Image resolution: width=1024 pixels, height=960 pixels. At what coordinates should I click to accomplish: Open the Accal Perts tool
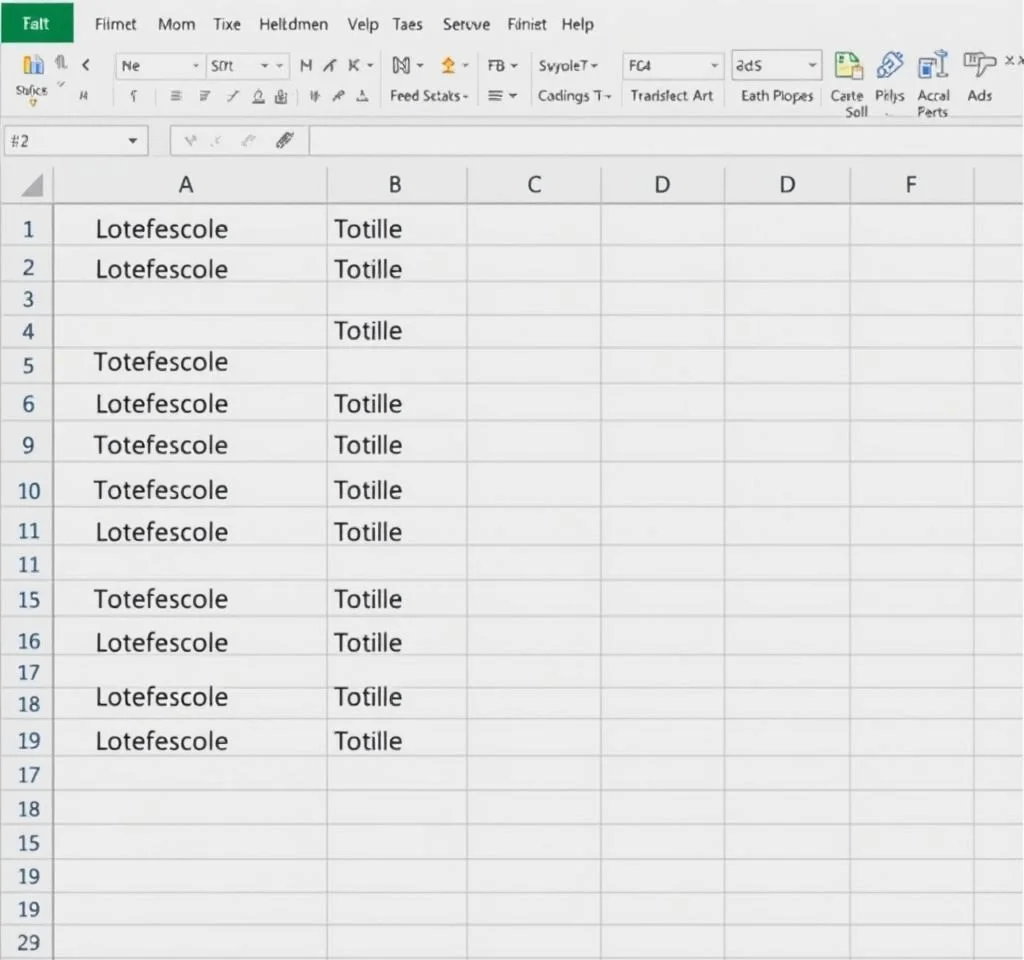click(x=932, y=67)
